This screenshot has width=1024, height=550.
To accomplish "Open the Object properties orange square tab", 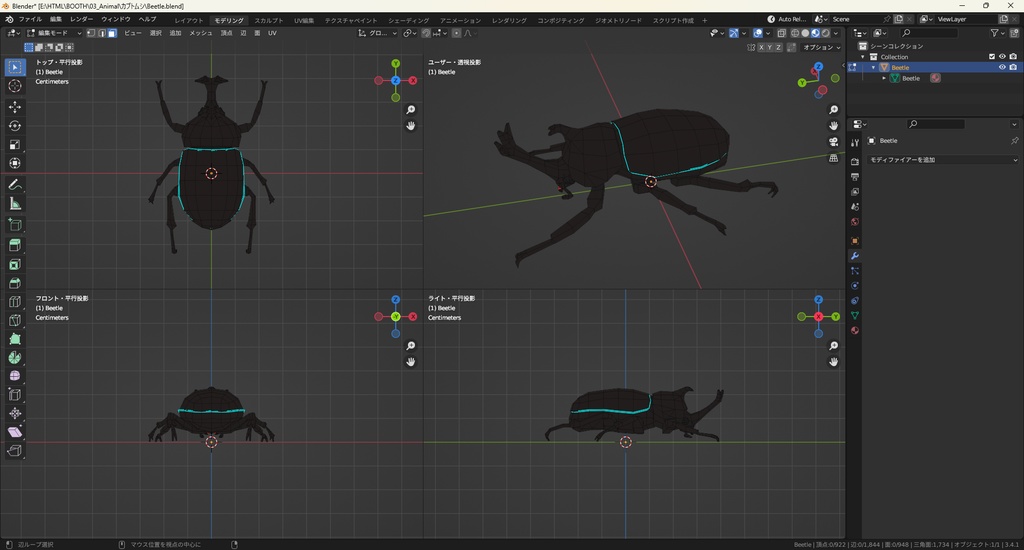I will tap(854, 240).
